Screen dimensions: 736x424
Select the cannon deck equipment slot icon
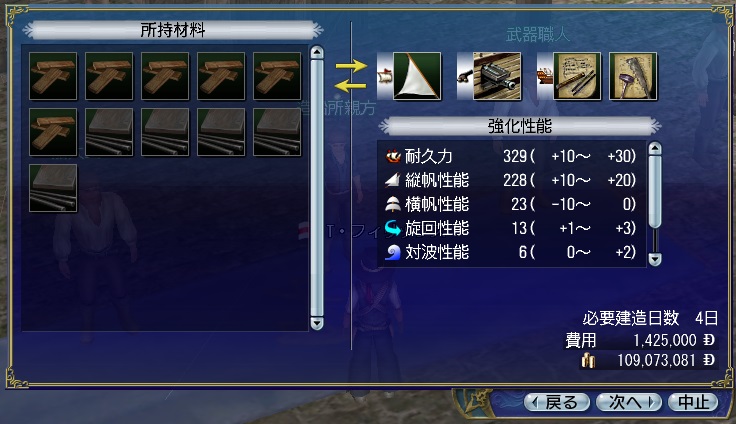pos(497,76)
